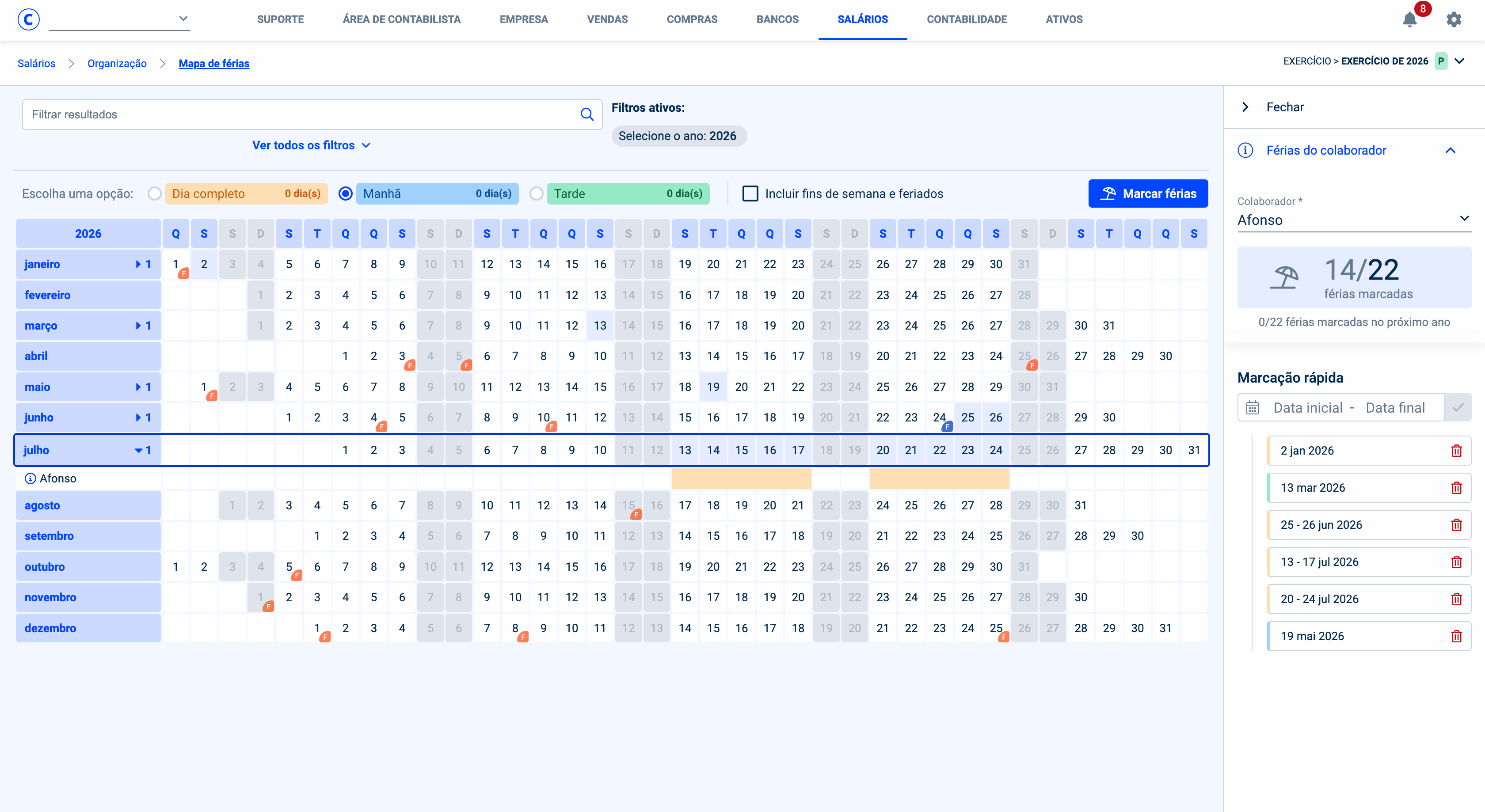The width and height of the screenshot is (1485, 812).
Task: Select the Manhã radio option
Action: point(345,194)
